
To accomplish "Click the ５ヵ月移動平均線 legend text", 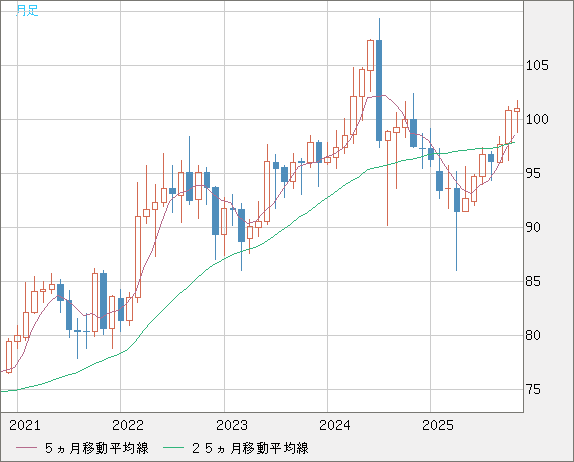I will (97, 448).
